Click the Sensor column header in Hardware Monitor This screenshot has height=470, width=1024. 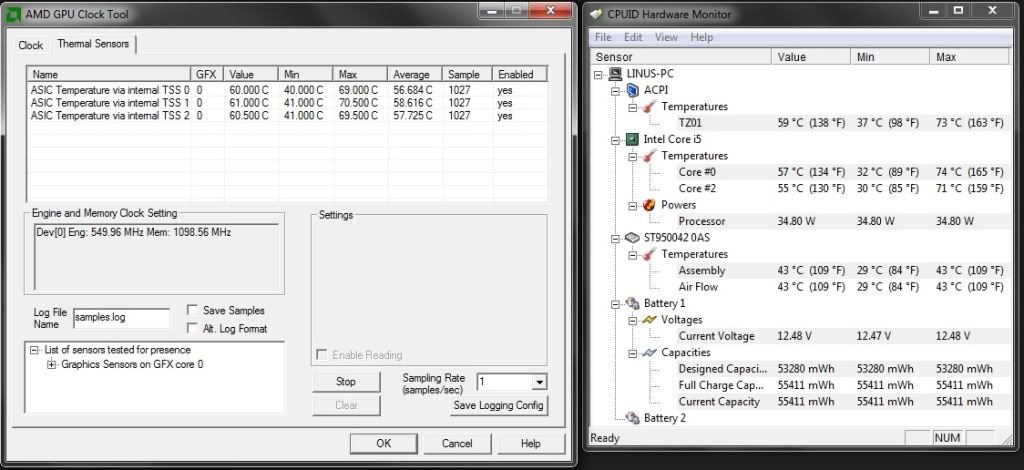(x=680, y=57)
